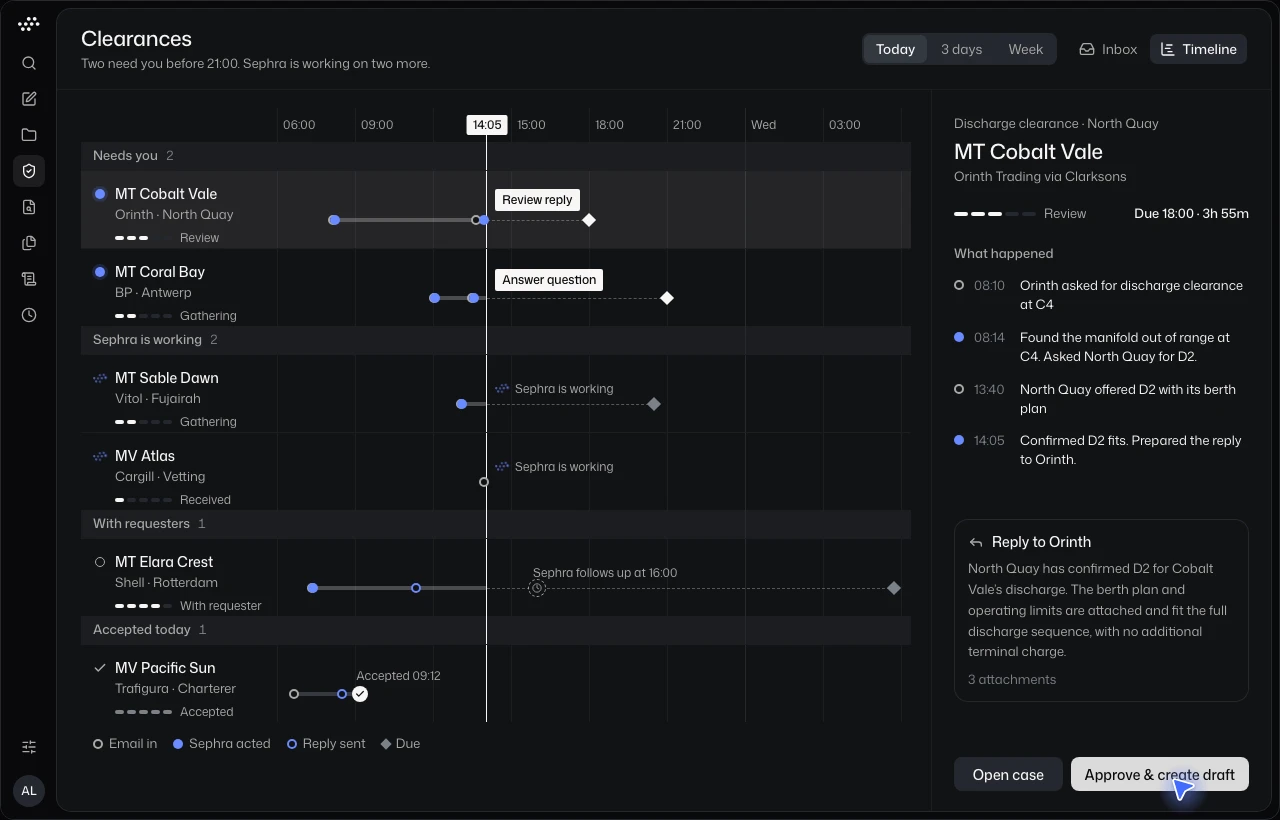This screenshot has height=820, width=1280.
Task: Click the due diamond on Elara Crest timeline
Action: tap(894, 588)
